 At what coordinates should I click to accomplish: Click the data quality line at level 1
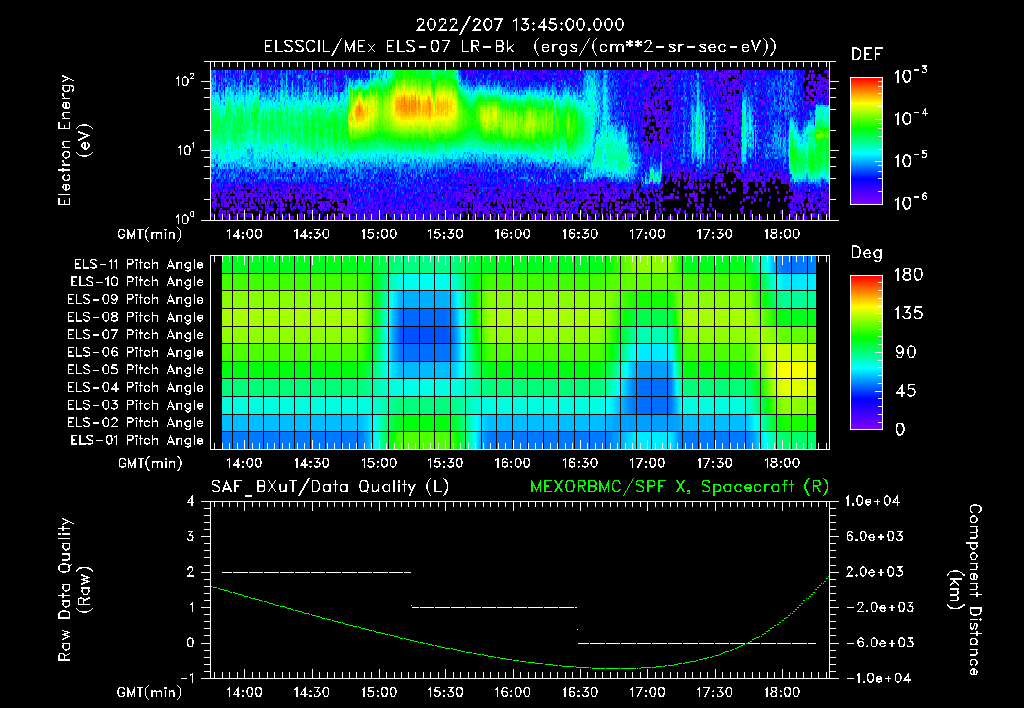[494, 607]
